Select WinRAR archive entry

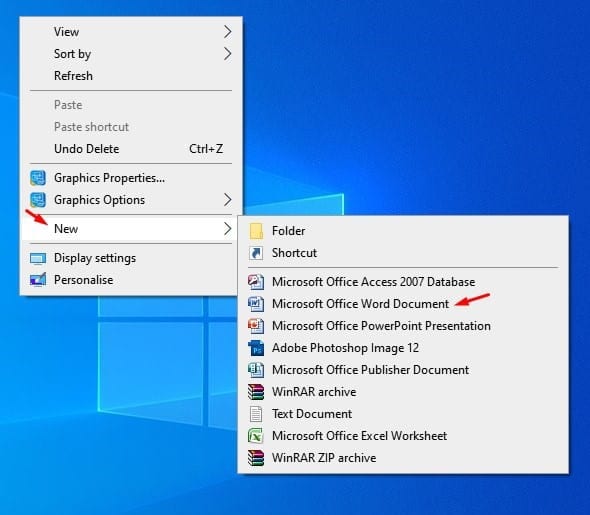pyautogui.click(x=403, y=392)
